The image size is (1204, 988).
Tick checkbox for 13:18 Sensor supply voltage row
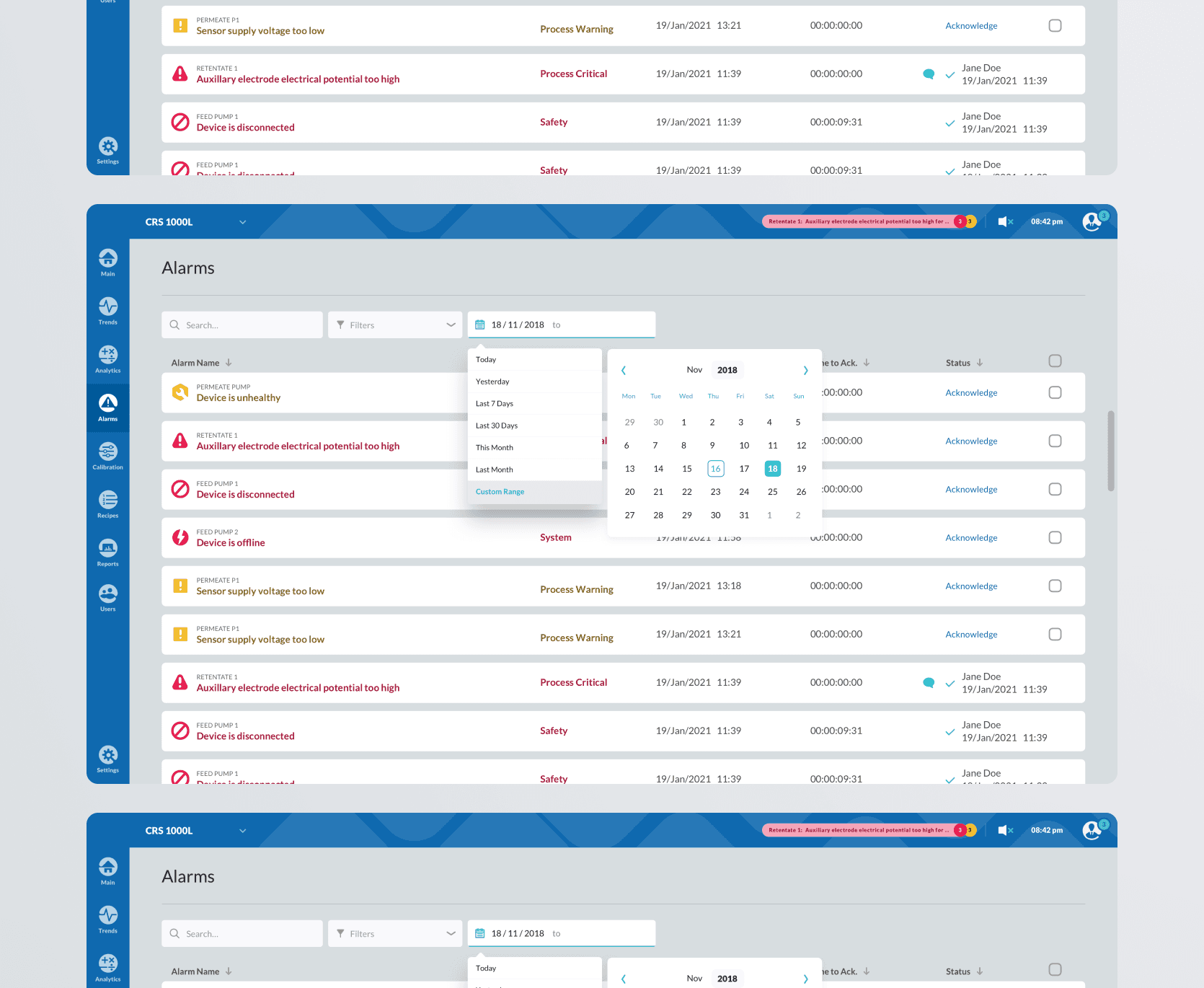pyautogui.click(x=1055, y=586)
